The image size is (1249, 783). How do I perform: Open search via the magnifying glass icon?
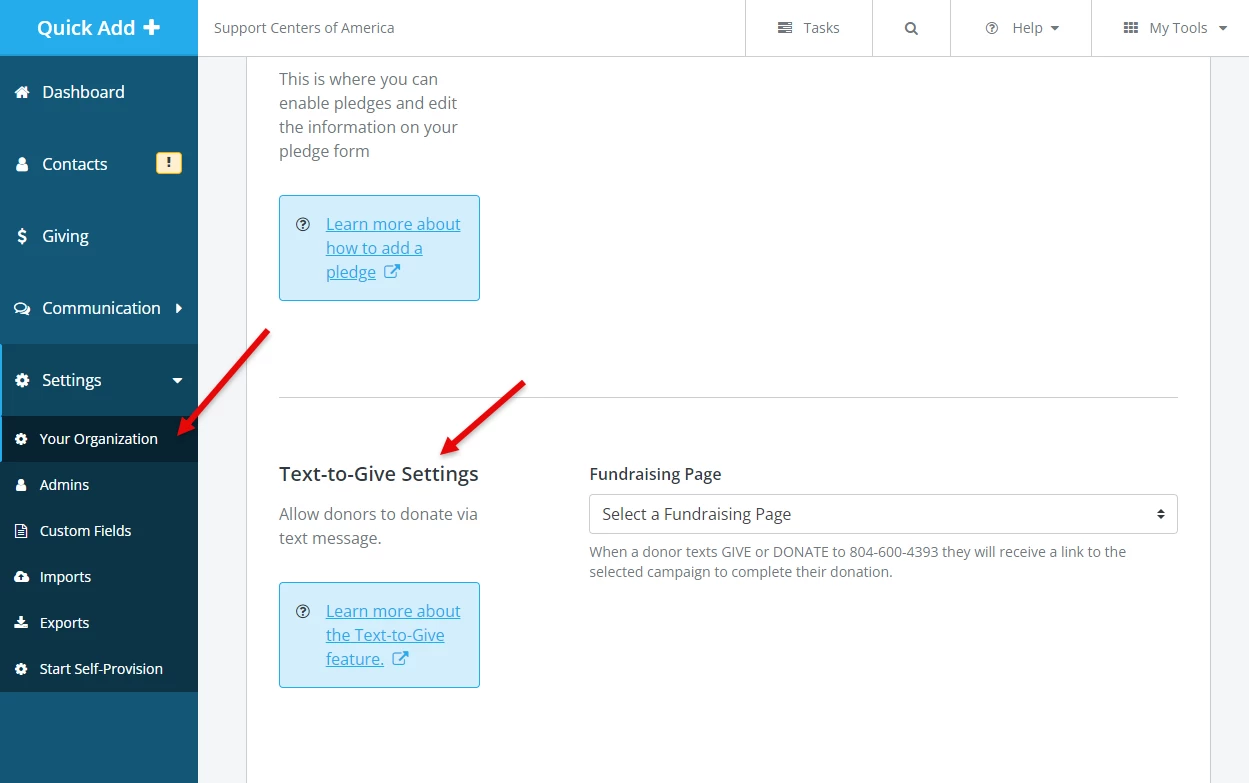[x=910, y=27]
